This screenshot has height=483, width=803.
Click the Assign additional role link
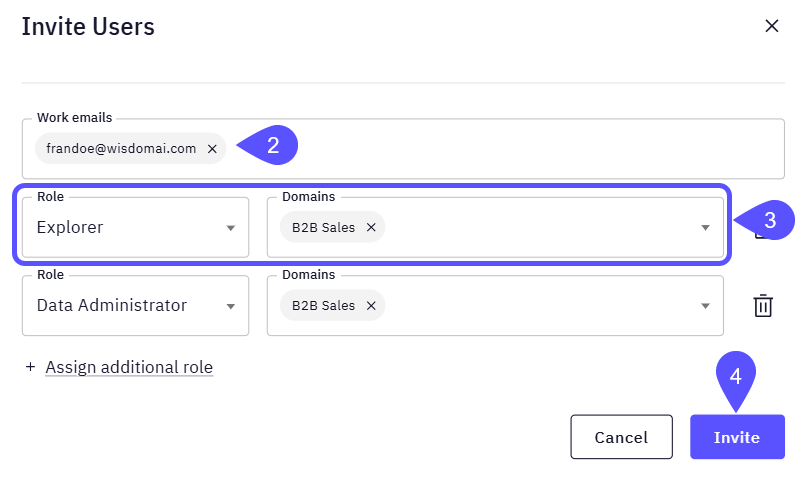[129, 367]
